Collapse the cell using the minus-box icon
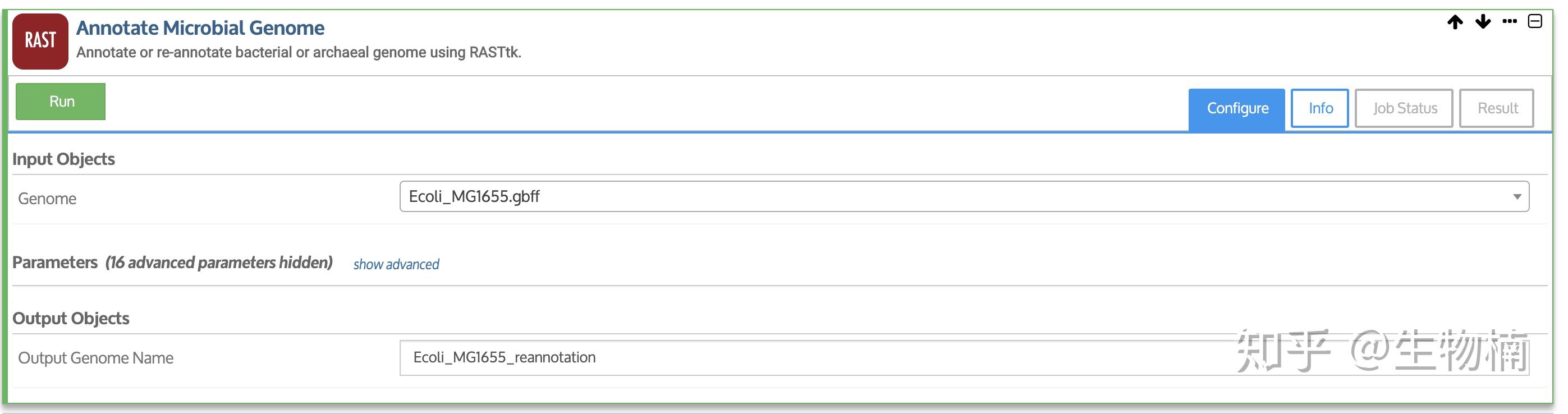Image resolution: width=1568 pixels, height=414 pixels. point(1535,21)
